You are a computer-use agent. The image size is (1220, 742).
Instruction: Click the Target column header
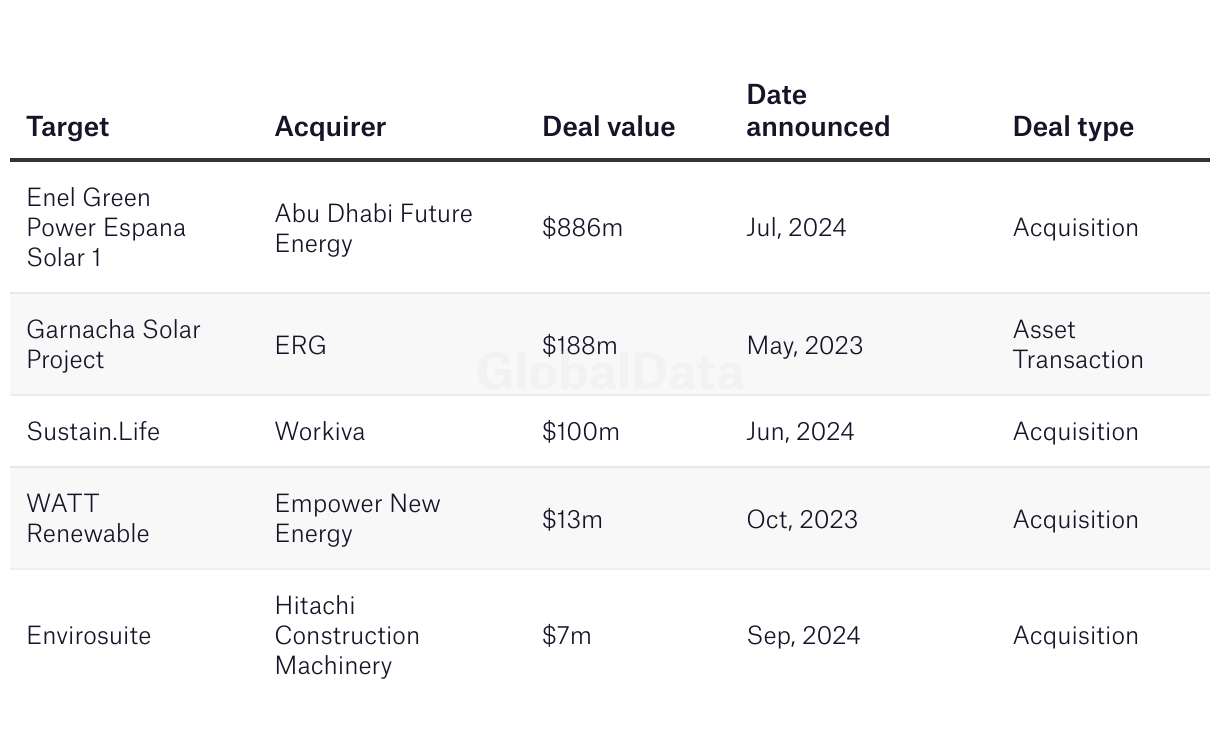68,127
